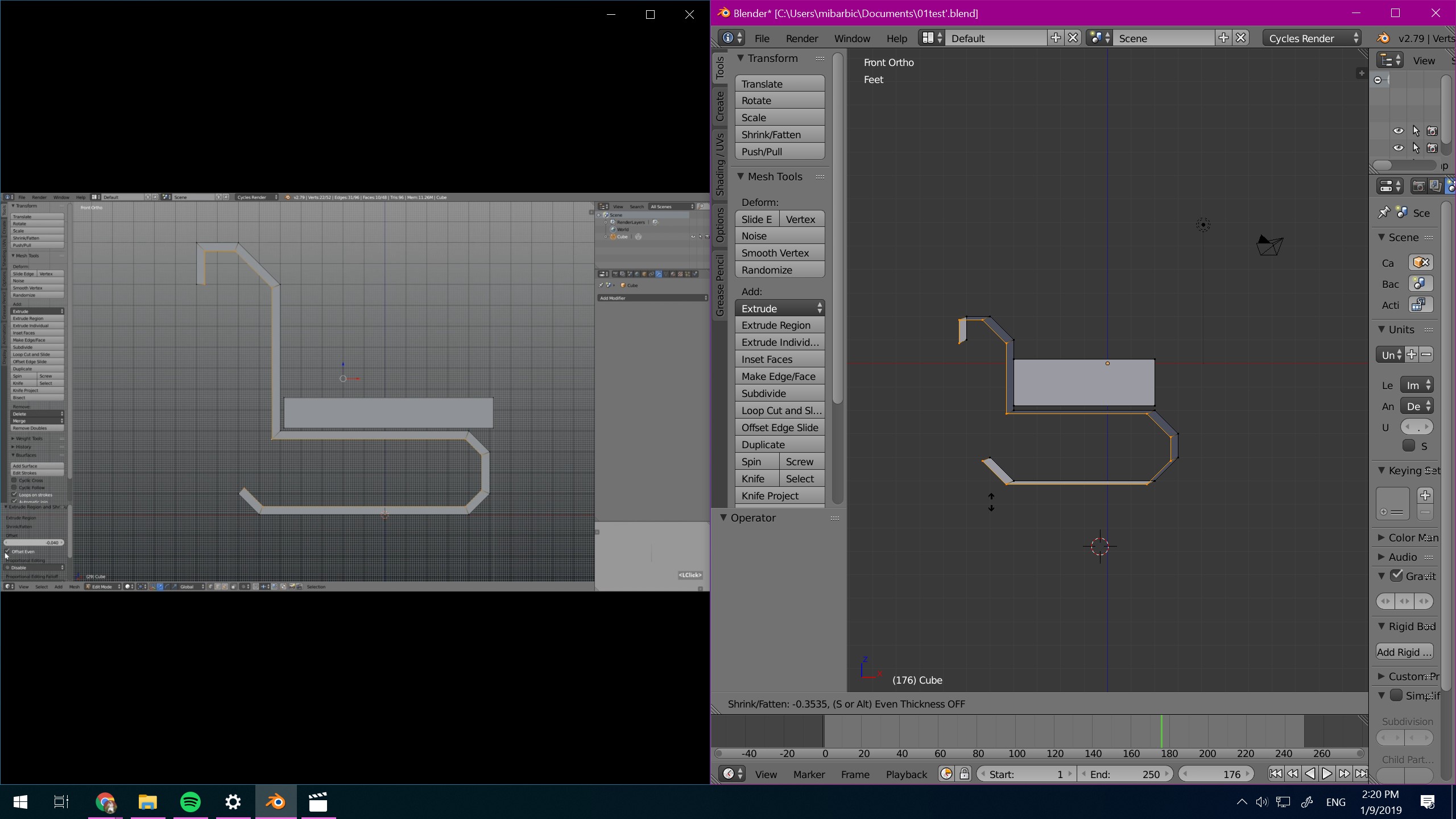Toggle object visibility eye icon

click(1397, 131)
